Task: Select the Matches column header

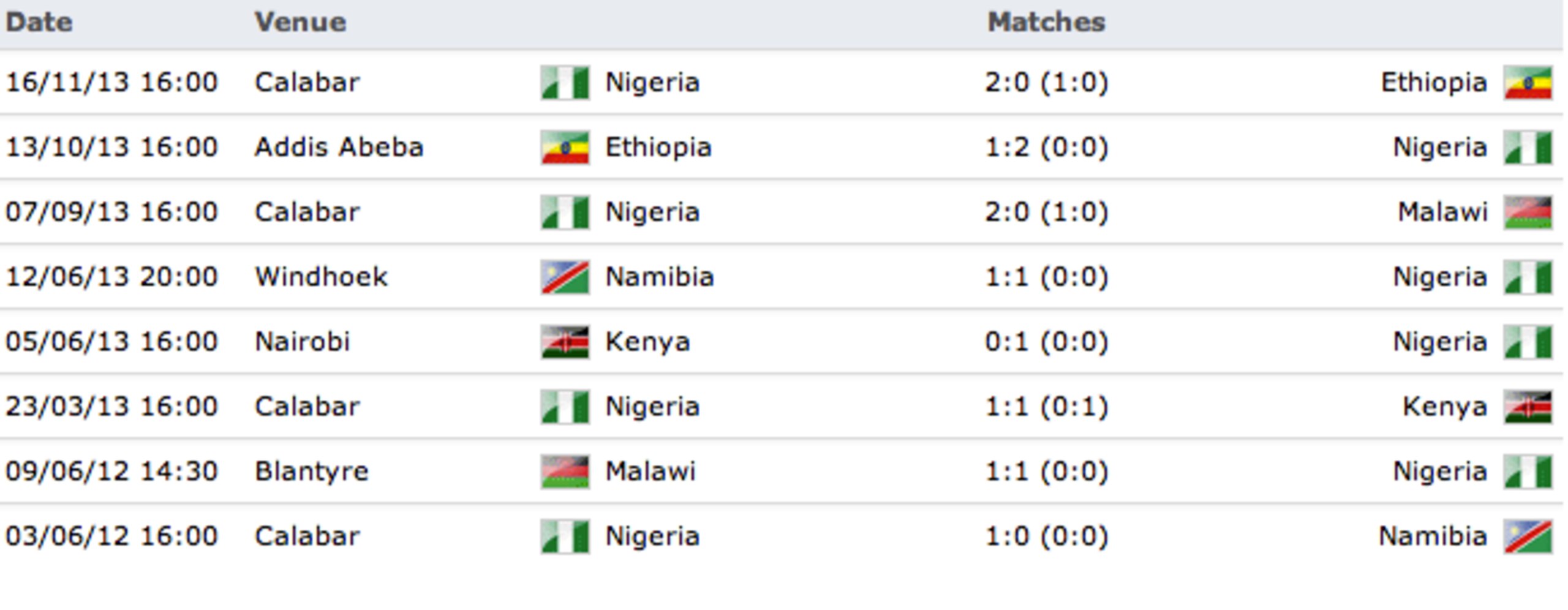Action: 1046,23
